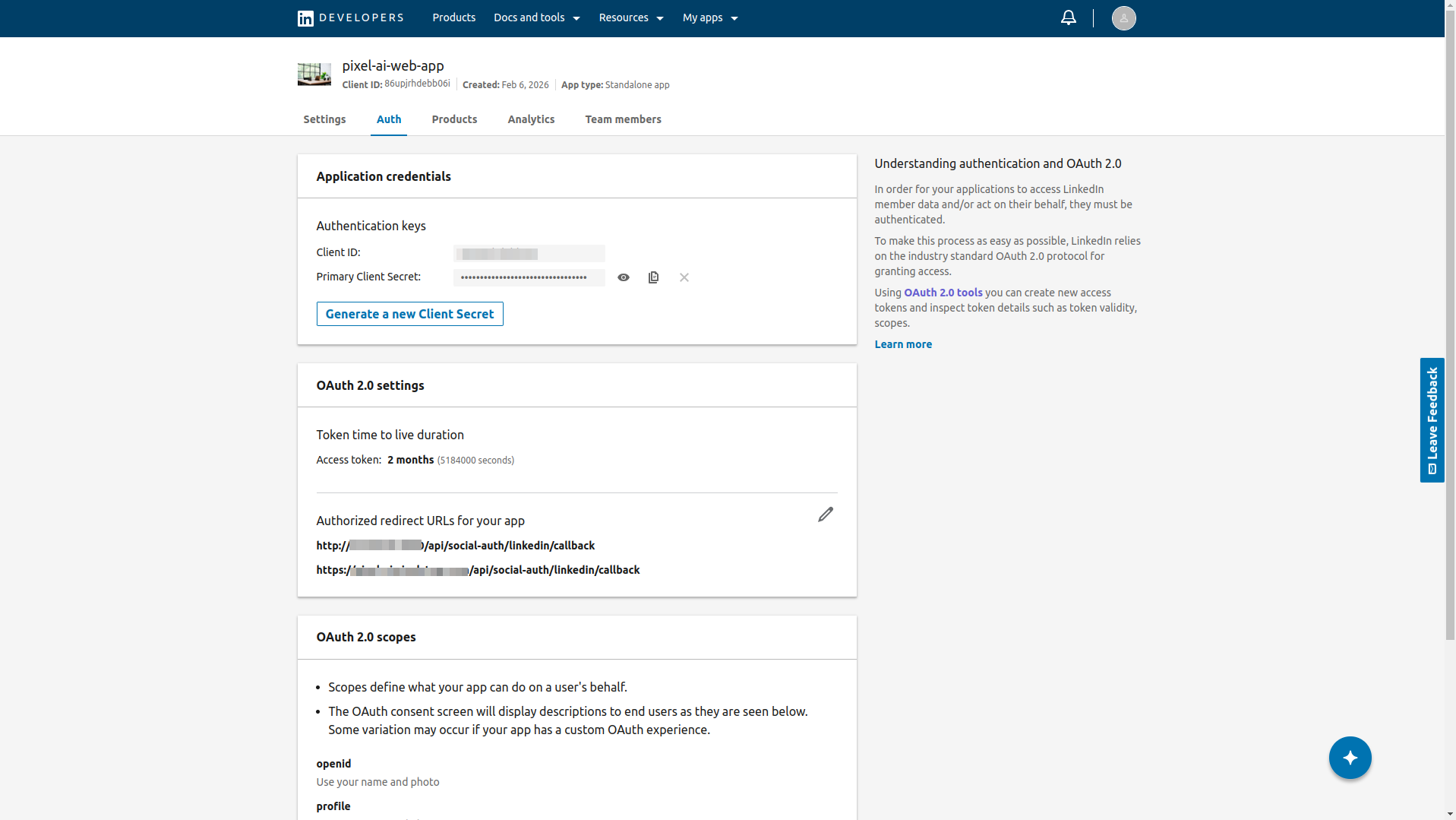This screenshot has width=1456, height=820.
Task: Click the App type Standalone app label
Action: pyautogui.click(x=615, y=85)
